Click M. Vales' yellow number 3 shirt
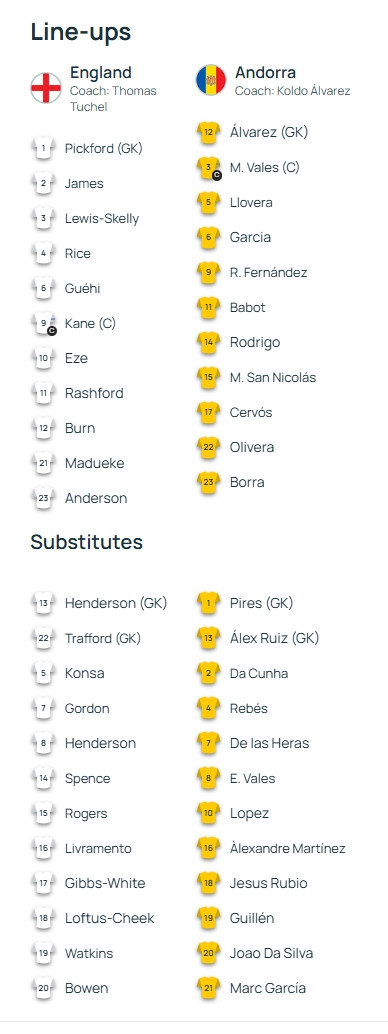This screenshot has height=1034, width=388. [209, 167]
